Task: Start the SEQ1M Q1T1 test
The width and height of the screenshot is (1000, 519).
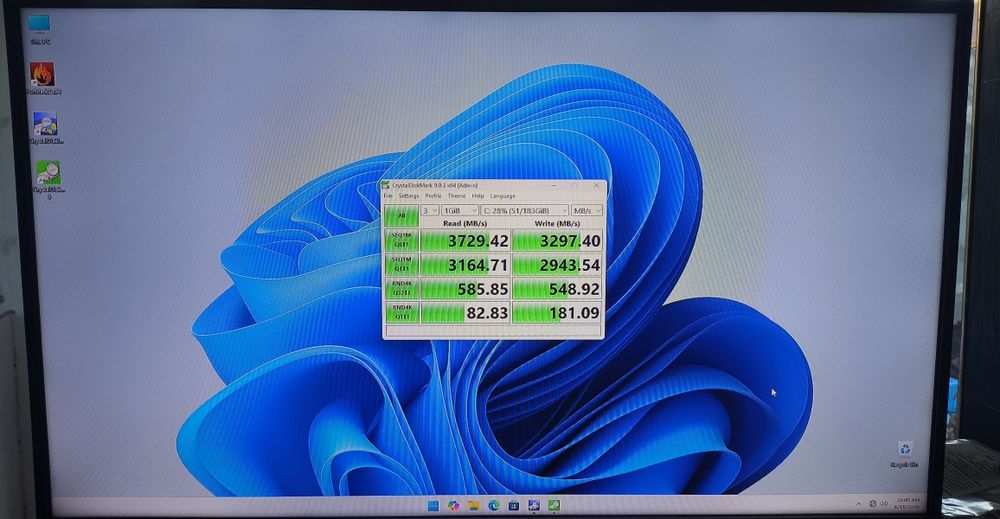Action: click(401, 264)
